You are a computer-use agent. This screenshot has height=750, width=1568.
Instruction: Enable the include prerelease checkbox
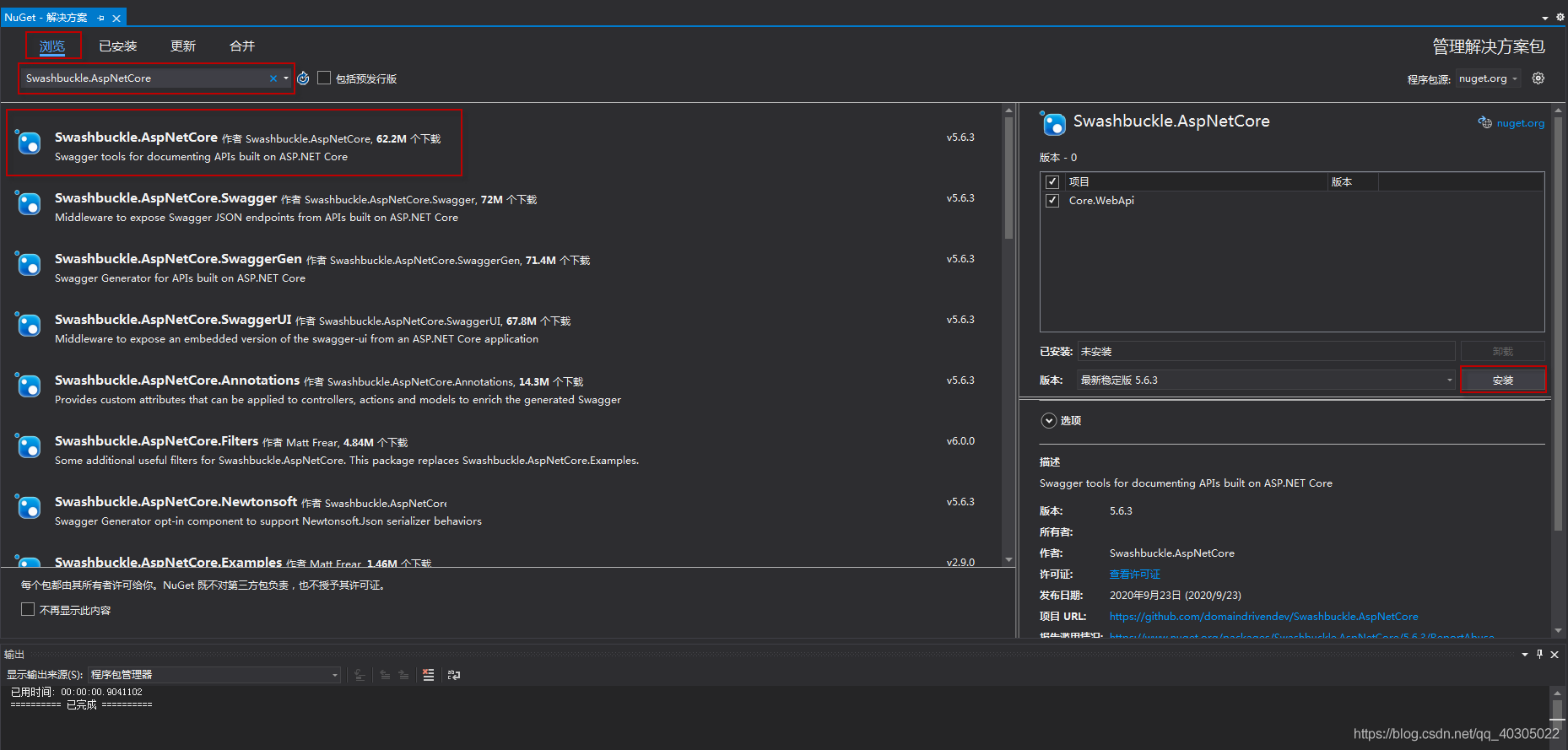(x=324, y=78)
